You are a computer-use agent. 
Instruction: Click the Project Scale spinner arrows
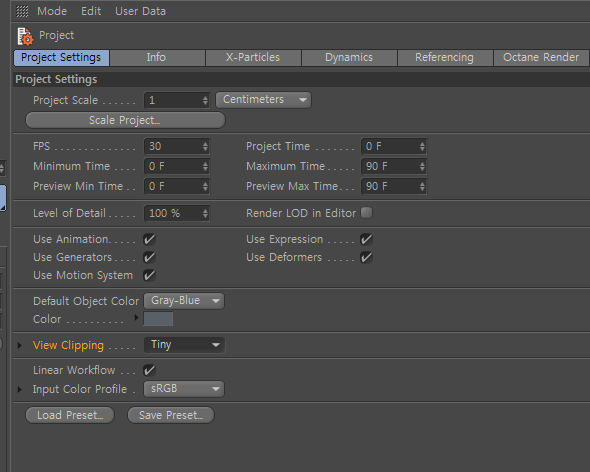(x=205, y=100)
